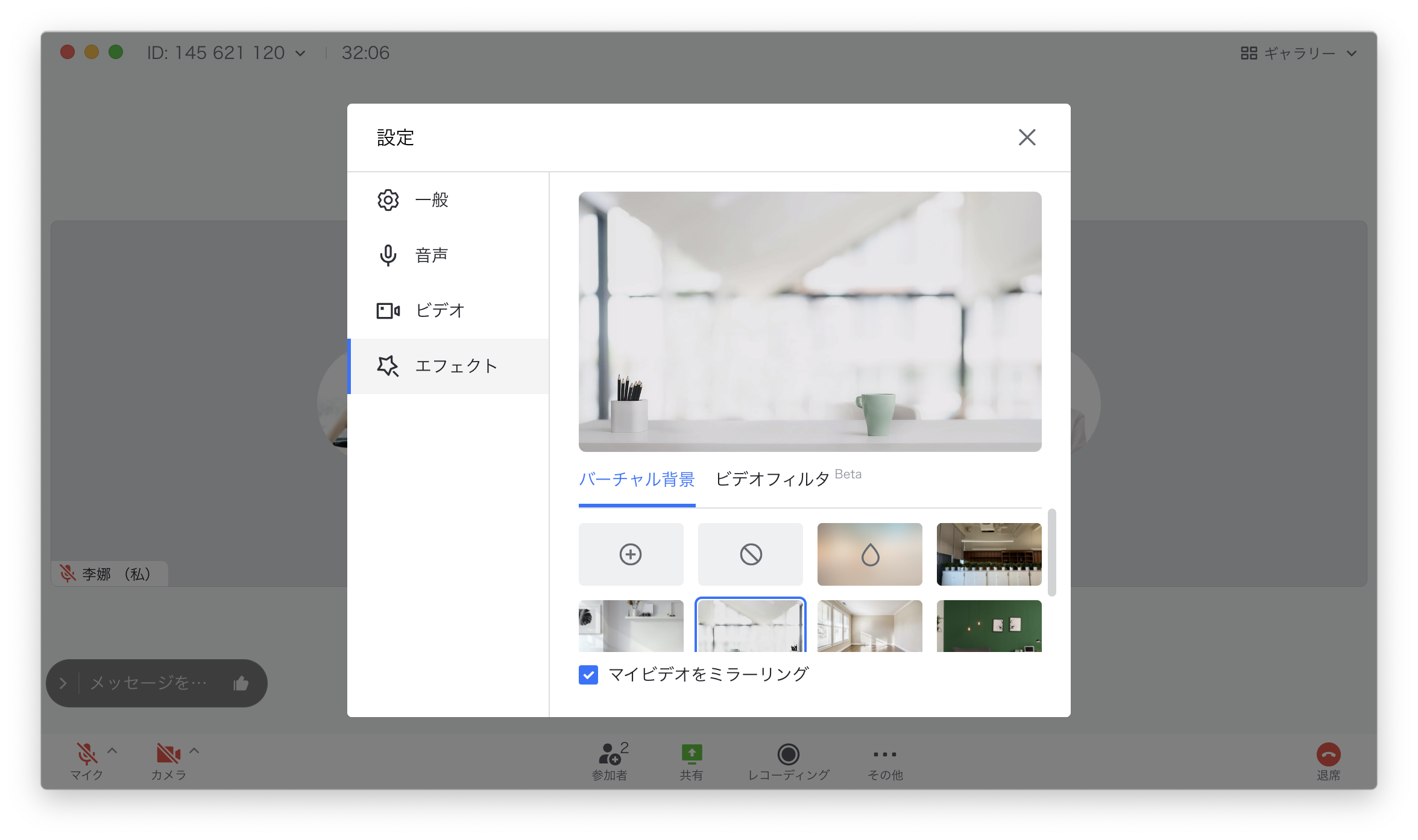Open the ギャラリー view dropdown
This screenshot has height=840, width=1418.
click(x=1299, y=53)
